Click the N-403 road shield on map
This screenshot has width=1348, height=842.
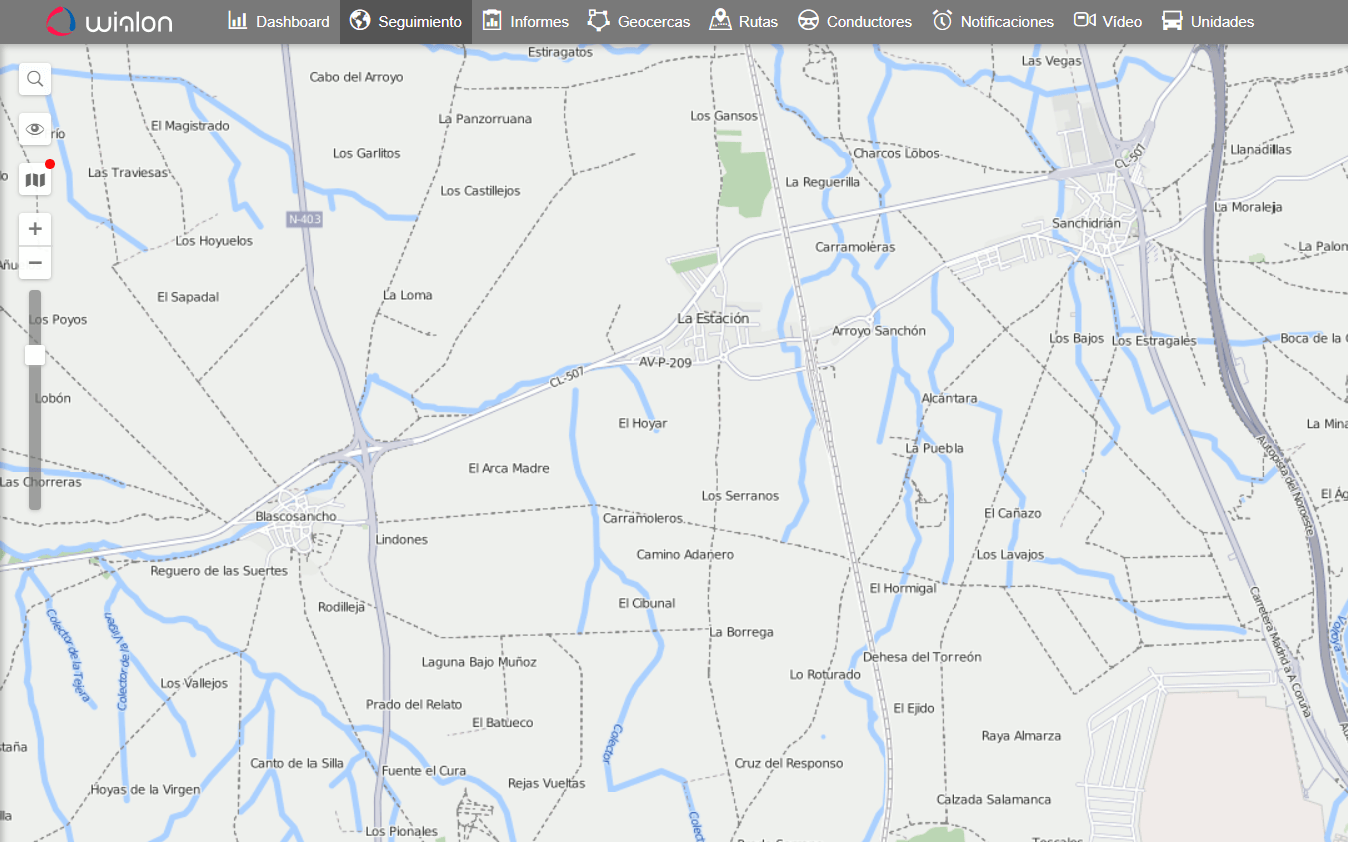[305, 219]
